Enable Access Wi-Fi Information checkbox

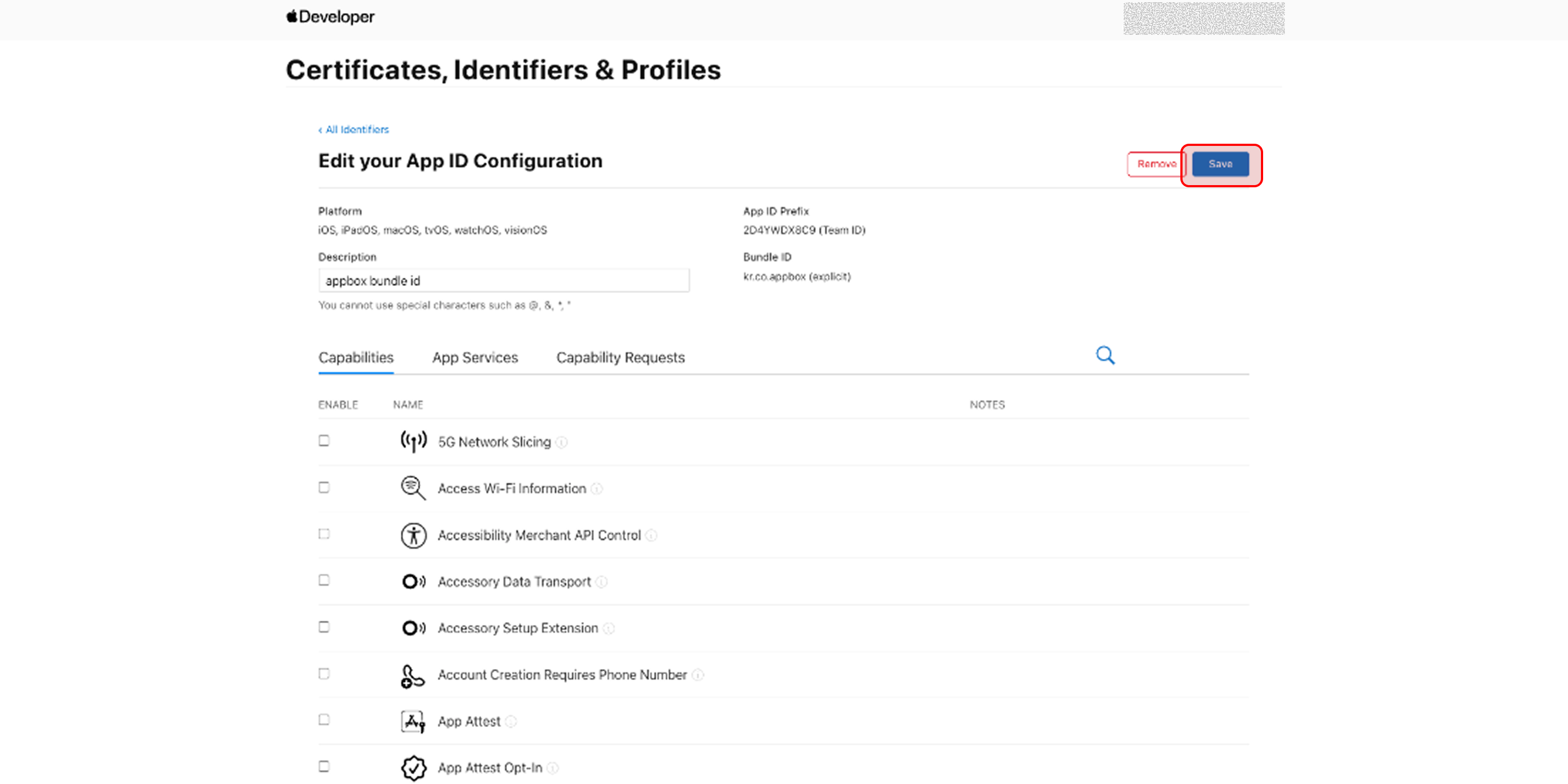point(324,488)
